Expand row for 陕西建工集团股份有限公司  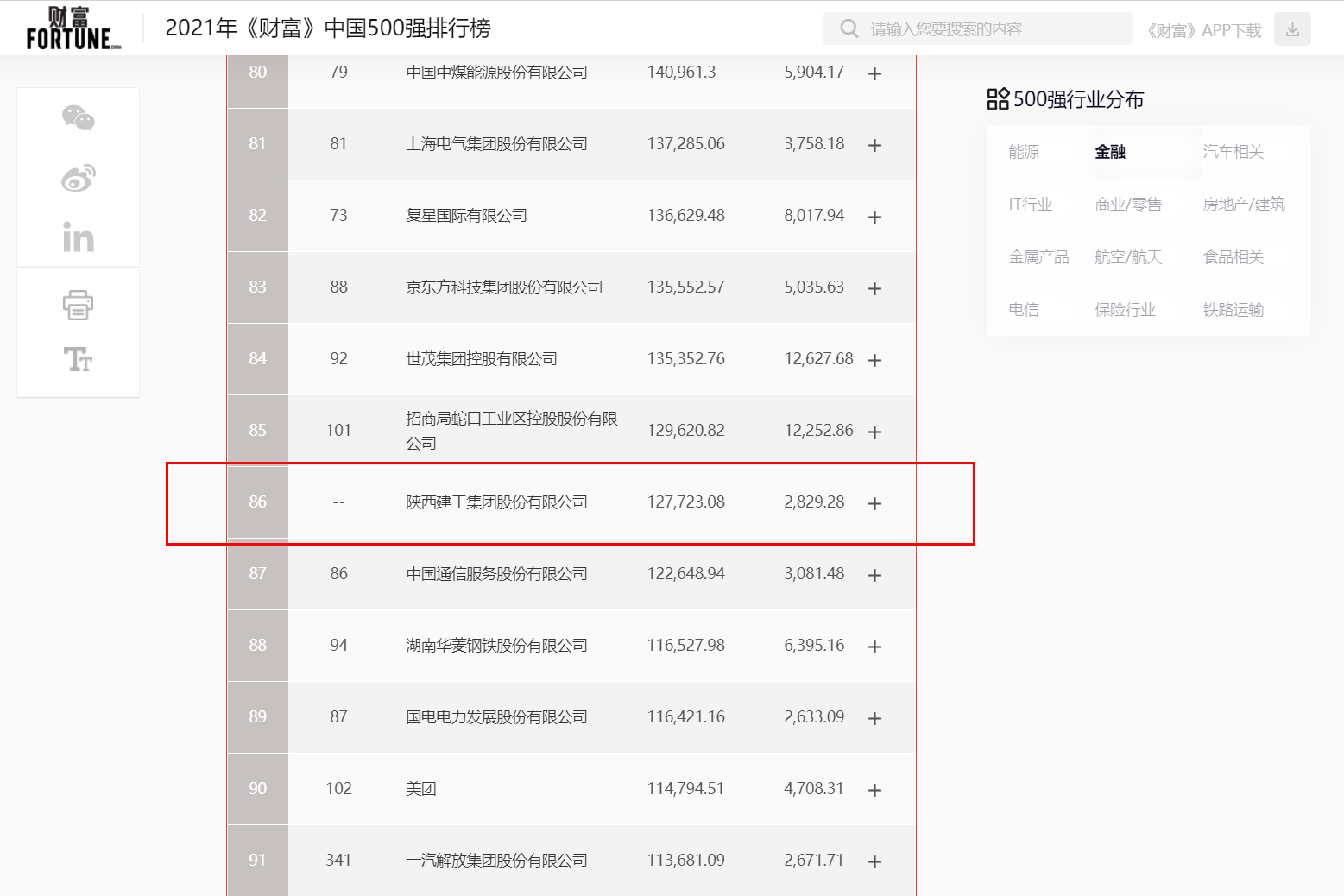[874, 503]
